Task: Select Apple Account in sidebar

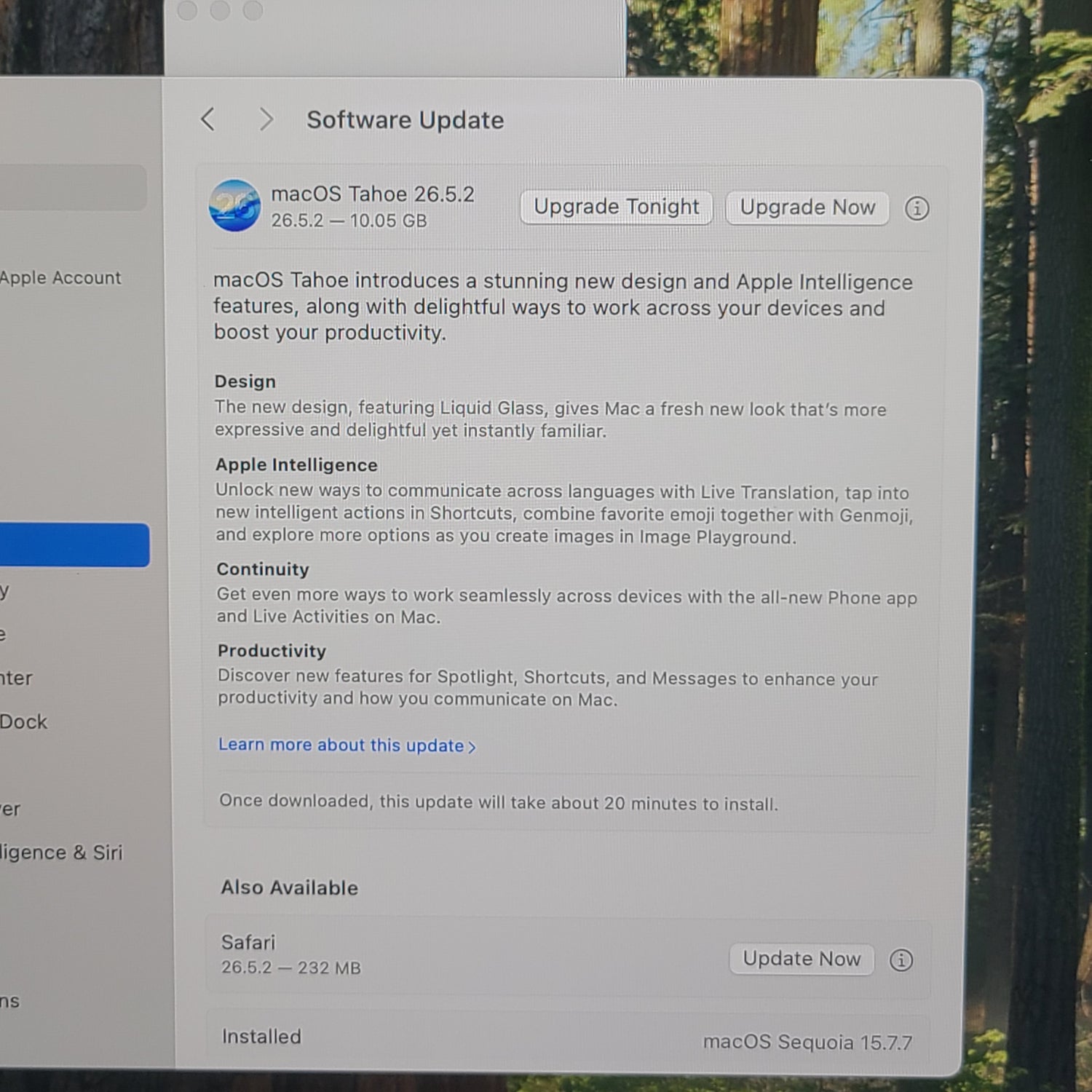Action: (x=60, y=278)
